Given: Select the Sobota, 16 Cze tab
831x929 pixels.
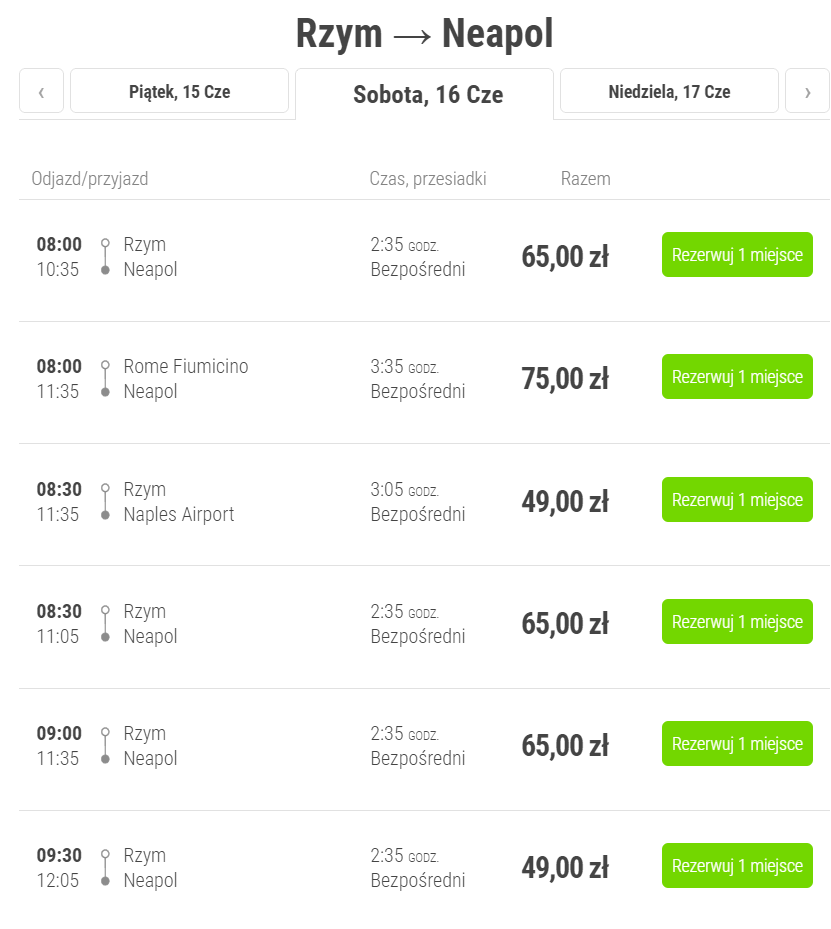Looking at the screenshot, I should tap(427, 95).
